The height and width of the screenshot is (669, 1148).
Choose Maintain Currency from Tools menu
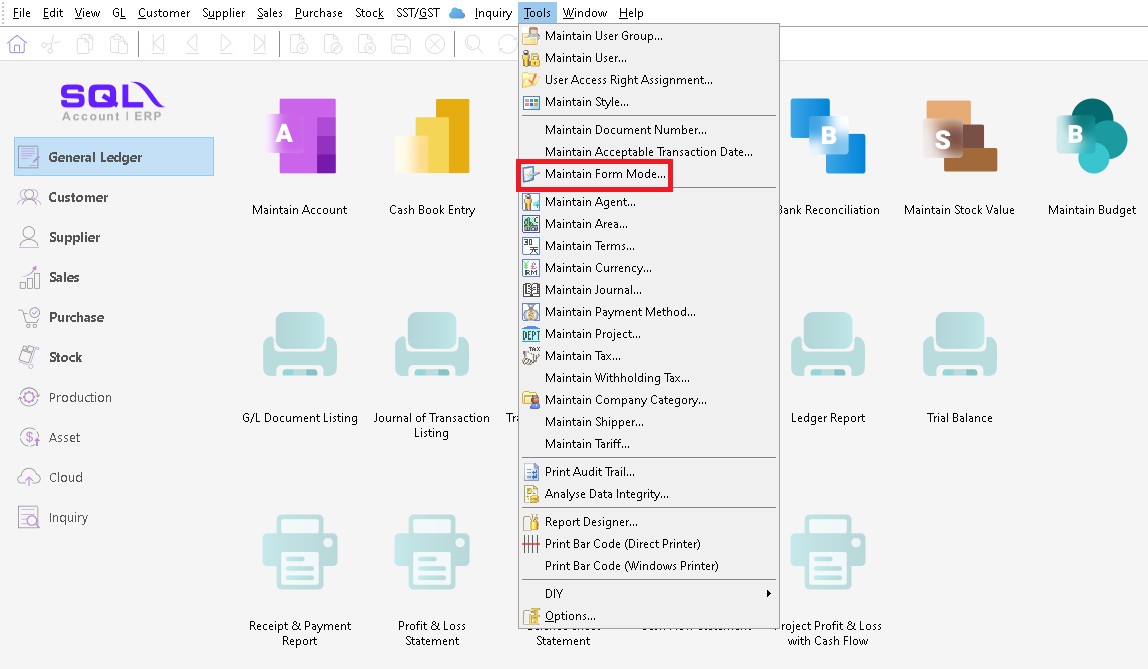[597, 268]
